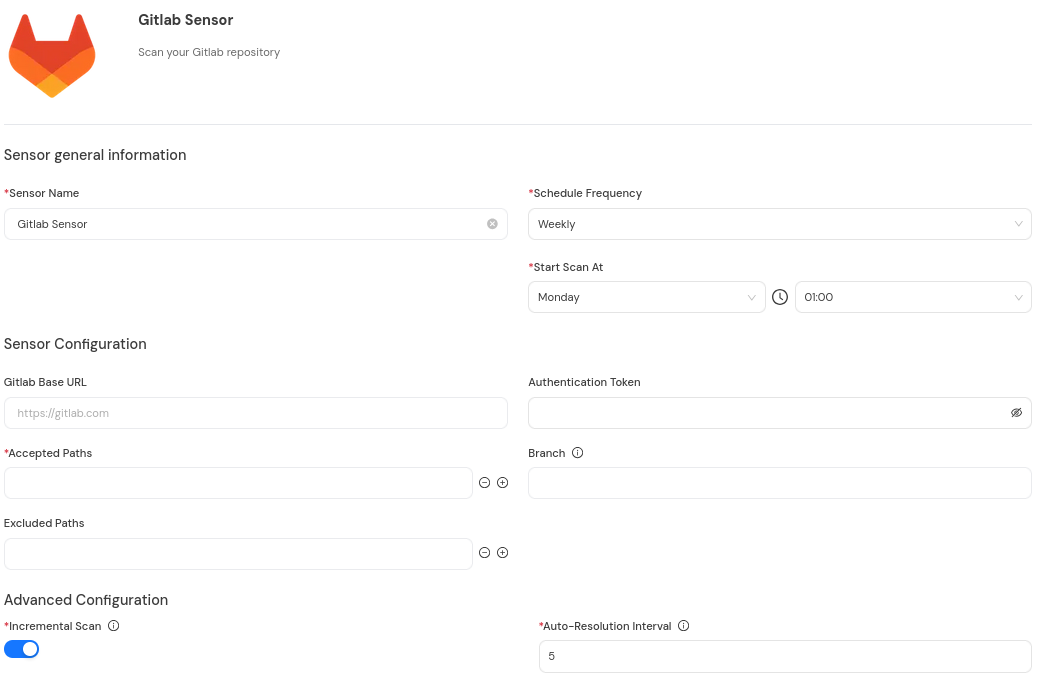Image resolution: width=1047 pixels, height=685 pixels.
Task: Reveal the Authentication Token with eye icon
Action: 1016,413
